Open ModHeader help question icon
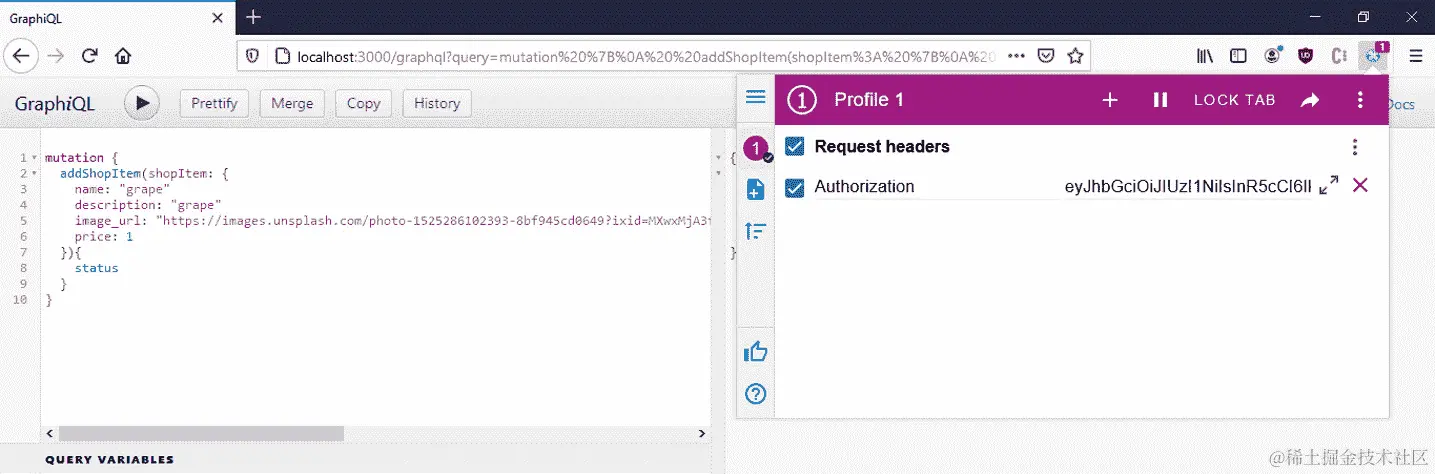The width and height of the screenshot is (1435, 474). click(756, 394)
